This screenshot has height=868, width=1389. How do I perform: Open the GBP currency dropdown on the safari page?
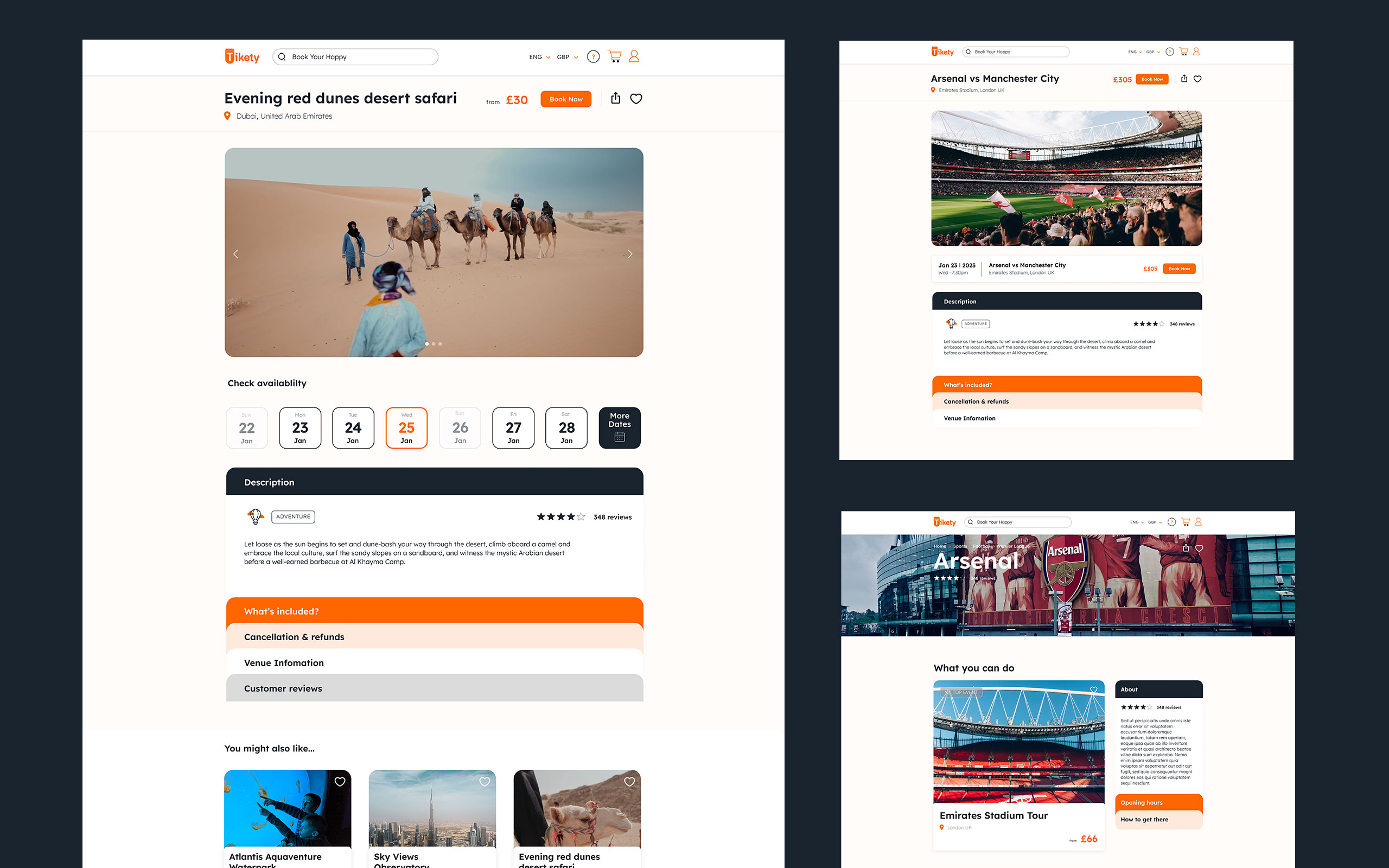[567, 57]
